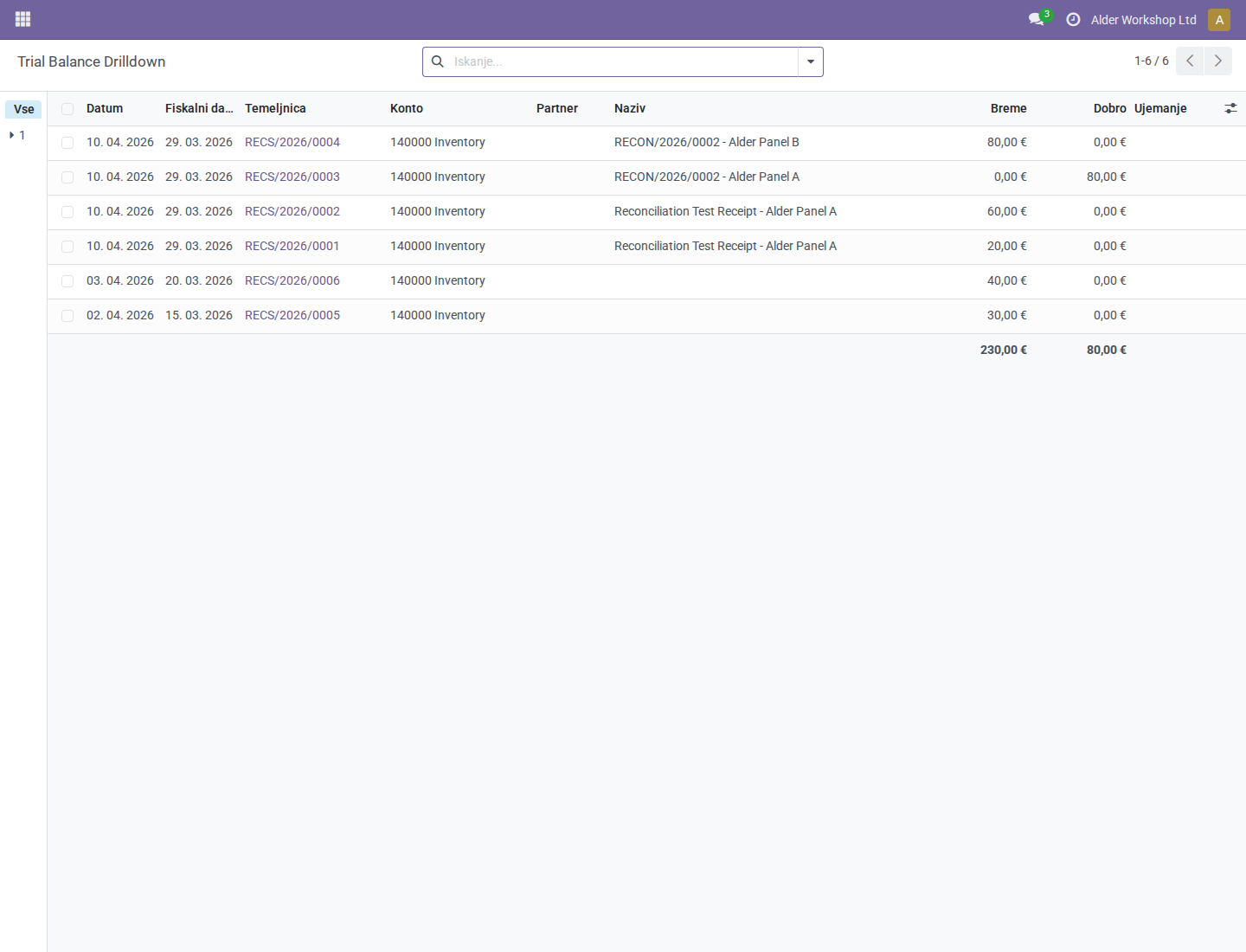The width and height of the screenshot is (1246, 952).
Task: Select the Vse filter in sidebar
Action: click(x=23, y=109)
